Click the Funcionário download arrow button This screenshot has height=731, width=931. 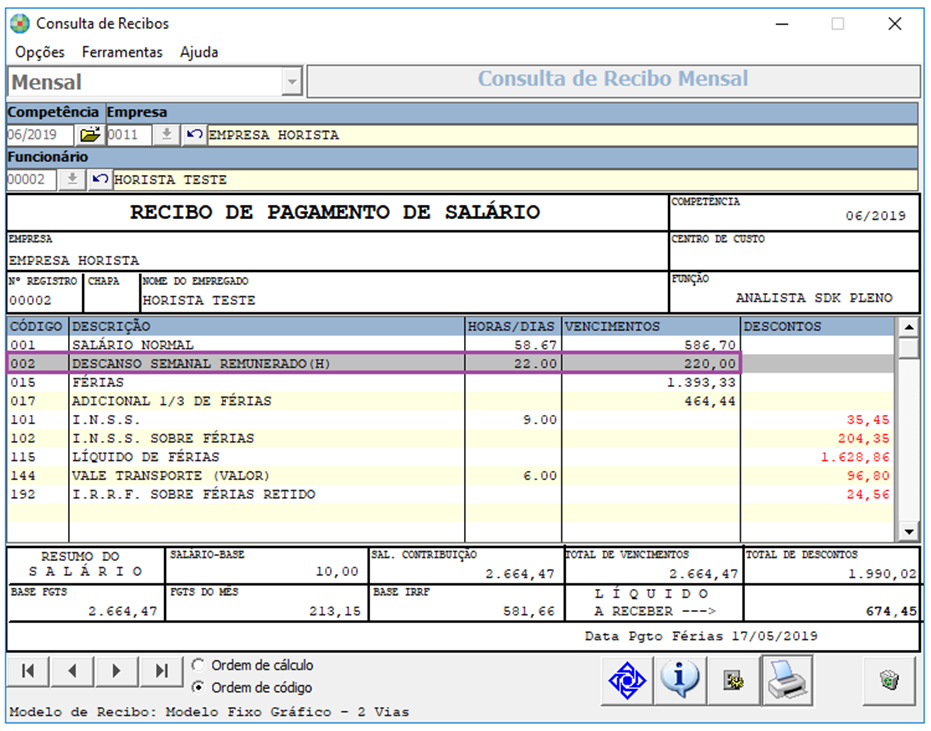(72, 180)
